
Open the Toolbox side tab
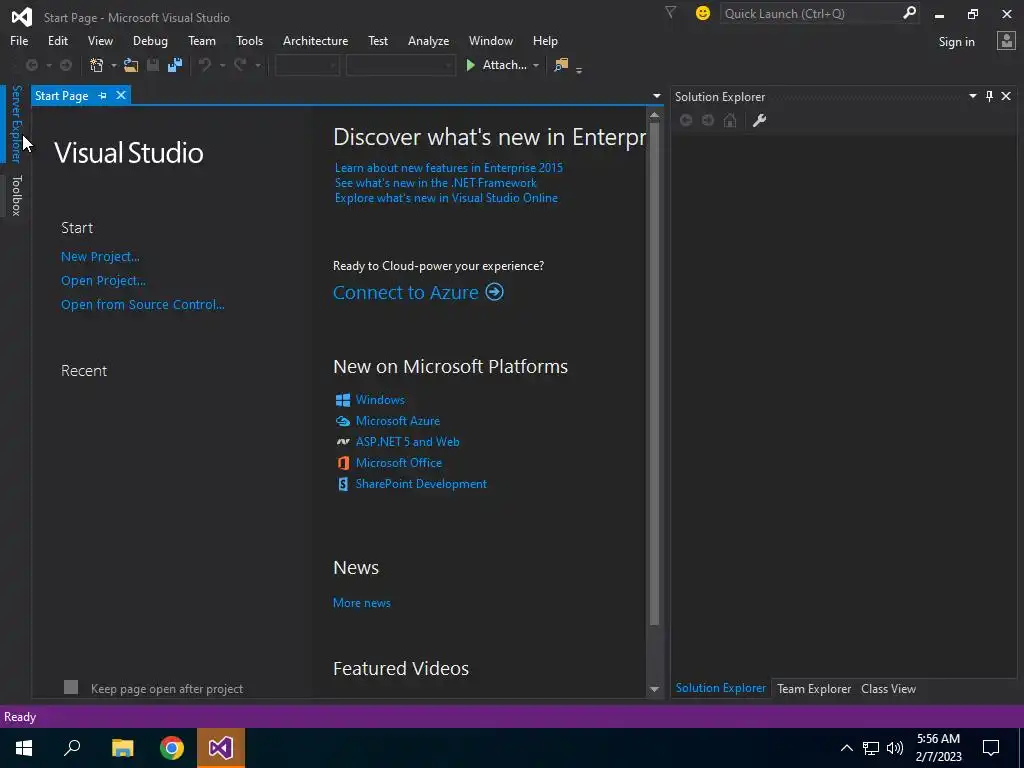(16, 195)
